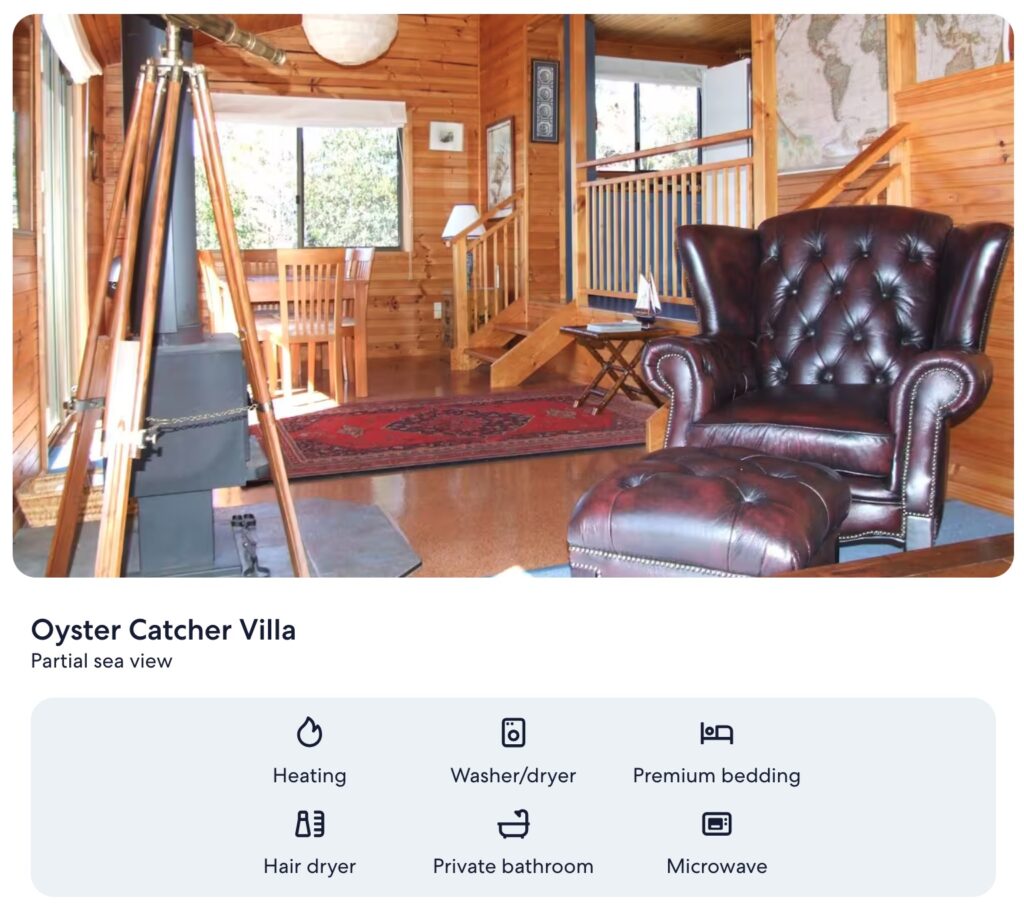Select the Premium bedding amenity label
This screenshot has width=1024, height=907.
click(716, 776)
